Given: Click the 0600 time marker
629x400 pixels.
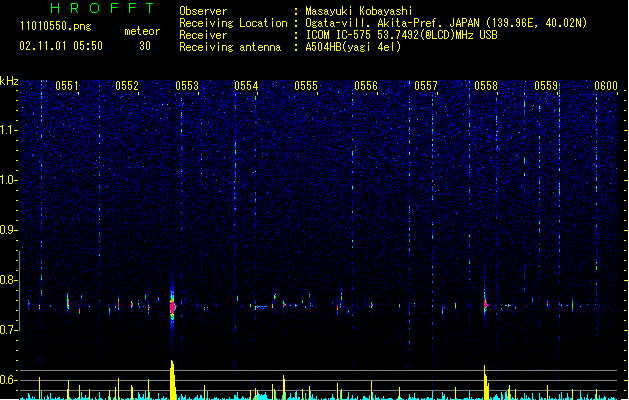Looking at the screenshot, I should [606, 86].
